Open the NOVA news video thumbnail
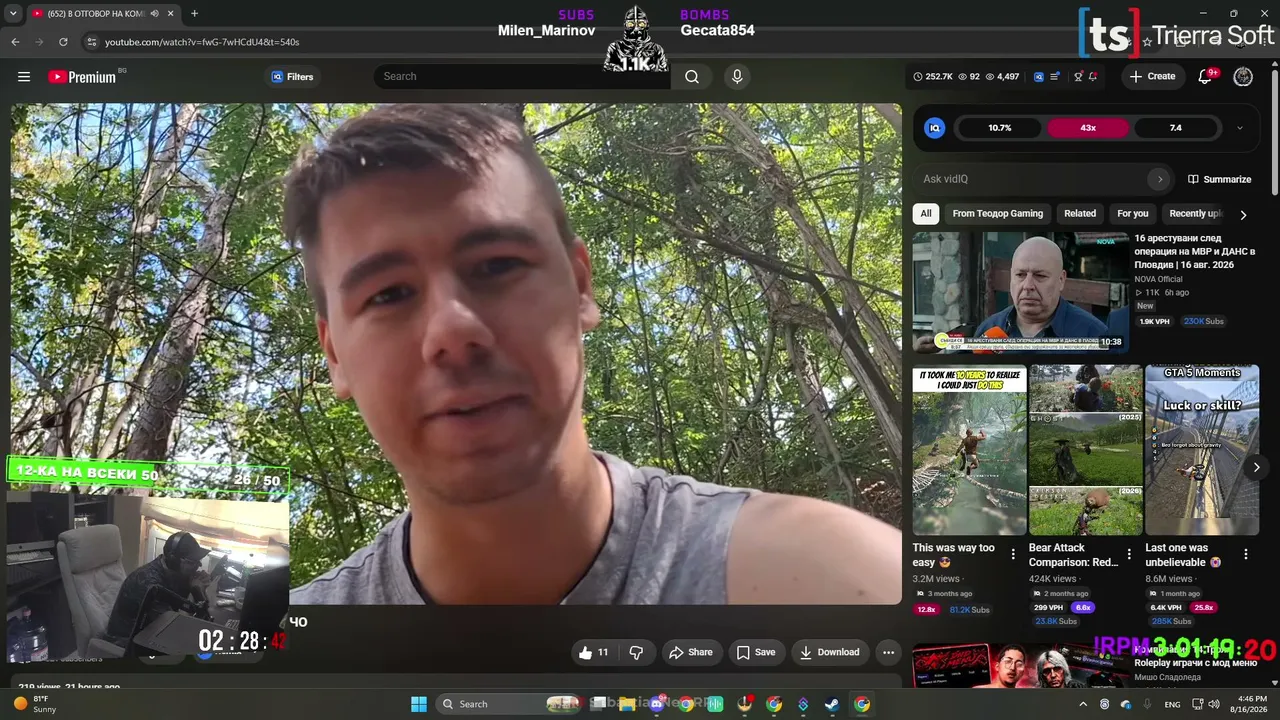Screen dimensions: 1280x720 coord(1020,292)
